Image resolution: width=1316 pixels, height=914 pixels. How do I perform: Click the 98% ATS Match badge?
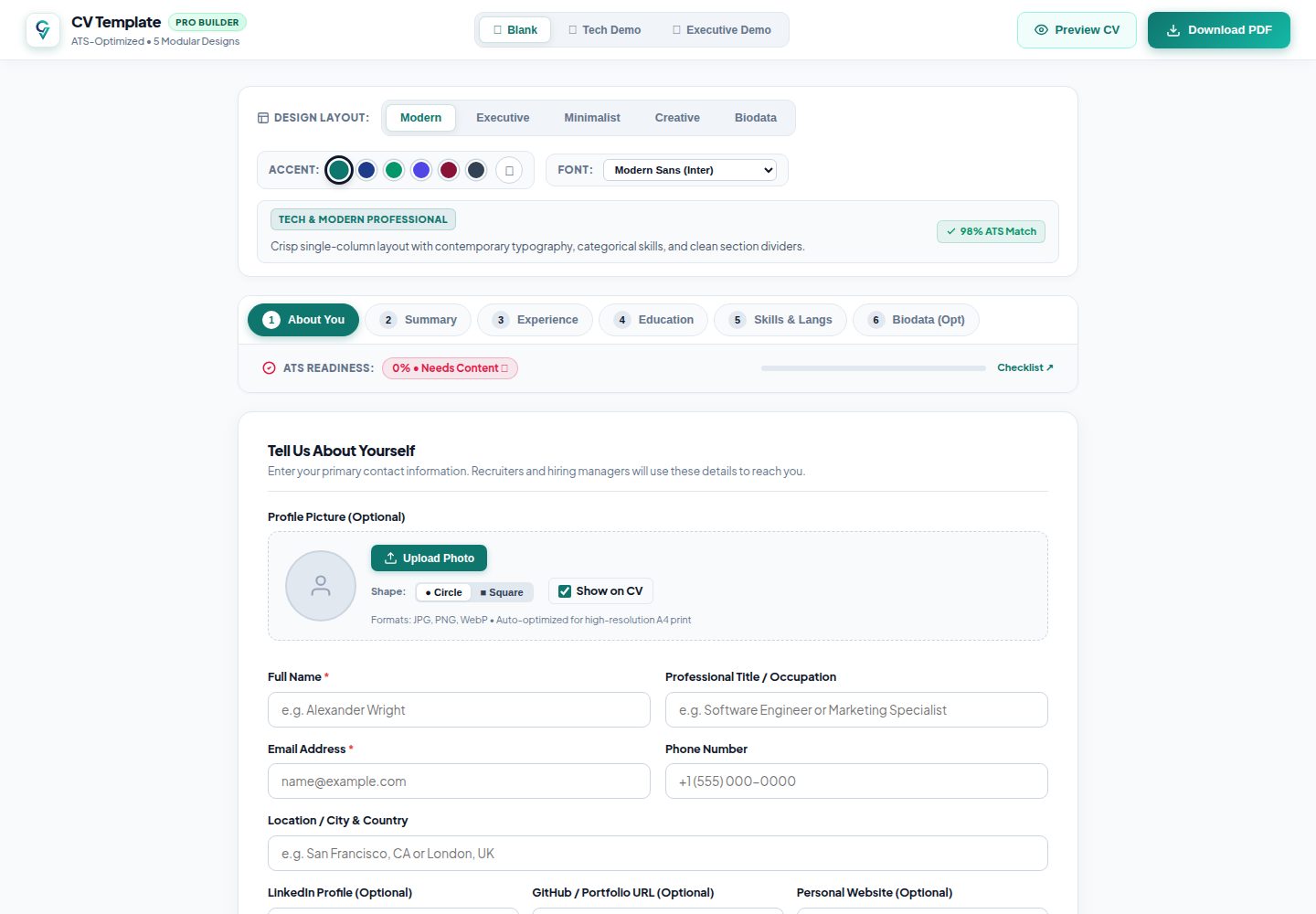(991, 232)
